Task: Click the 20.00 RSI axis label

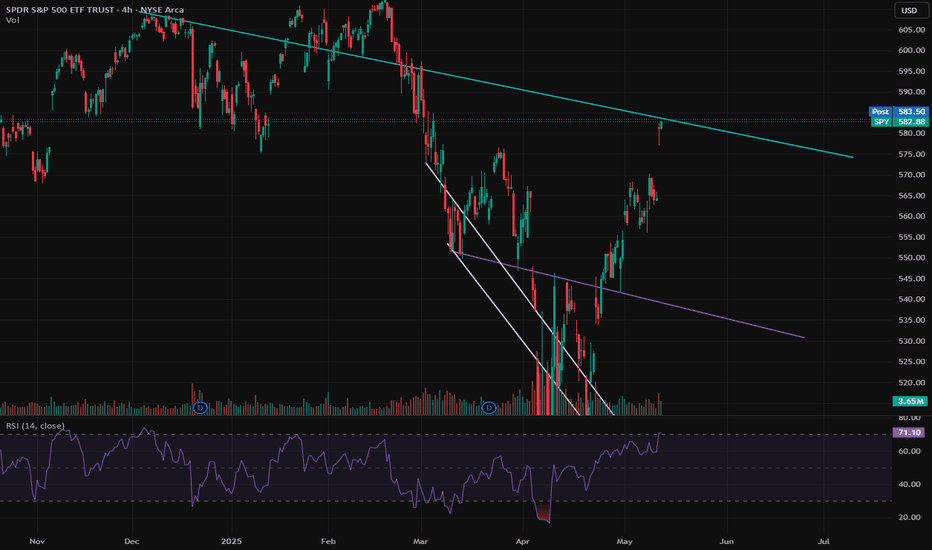Action: (909, 517)
